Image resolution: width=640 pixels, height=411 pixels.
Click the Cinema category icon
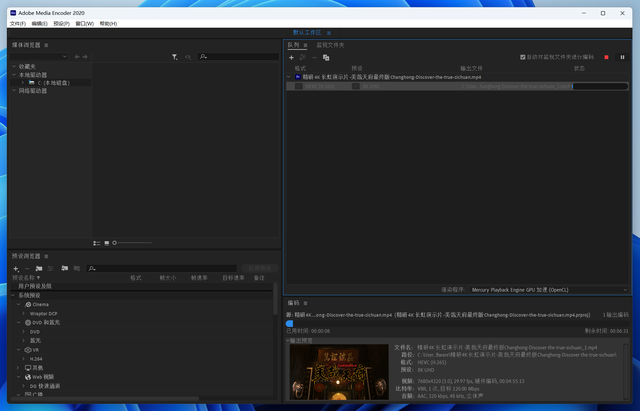pyautogui.click(x=28, y=304)
